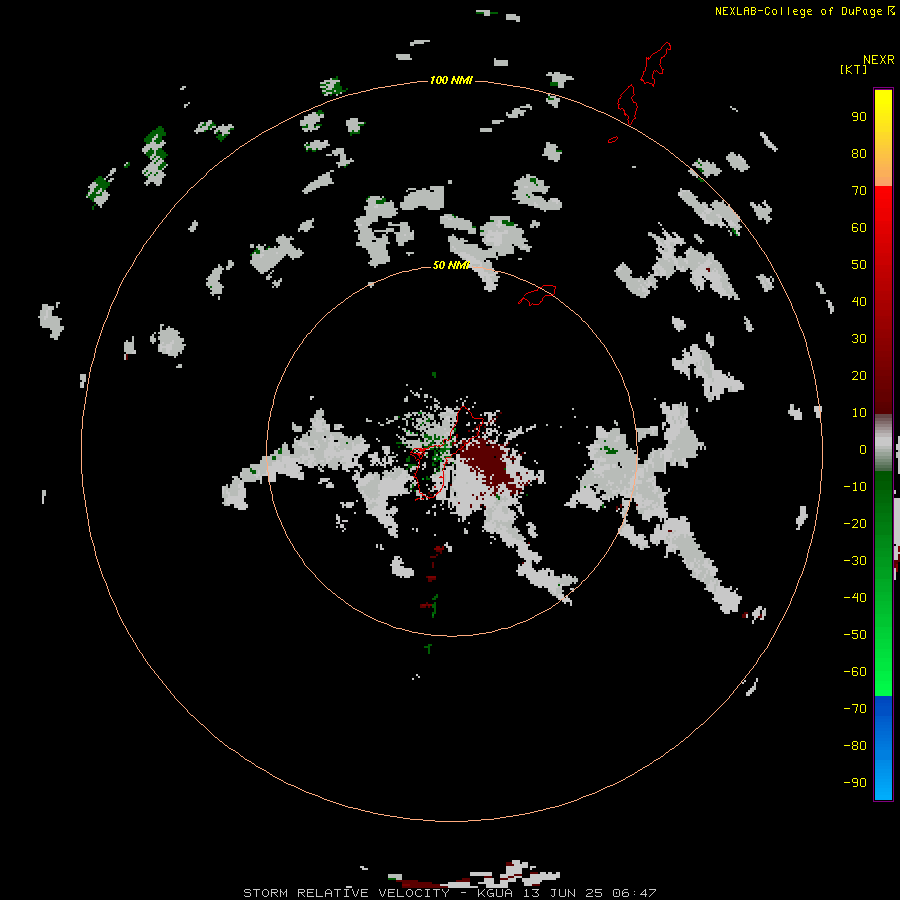Image resolution: width=900 pixels, height=900 pixels.
Task: Click the red Rota island outline near the 50 NMI ring
Action: point(537,295)
